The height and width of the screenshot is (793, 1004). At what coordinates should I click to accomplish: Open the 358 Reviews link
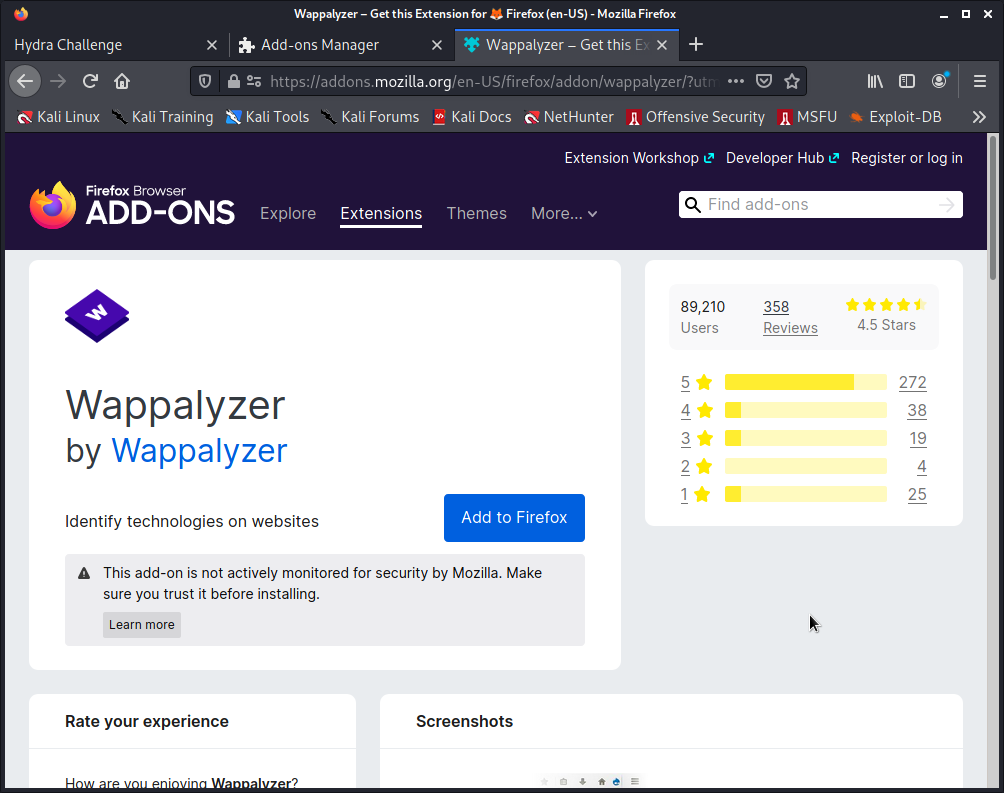click(790, 317)
